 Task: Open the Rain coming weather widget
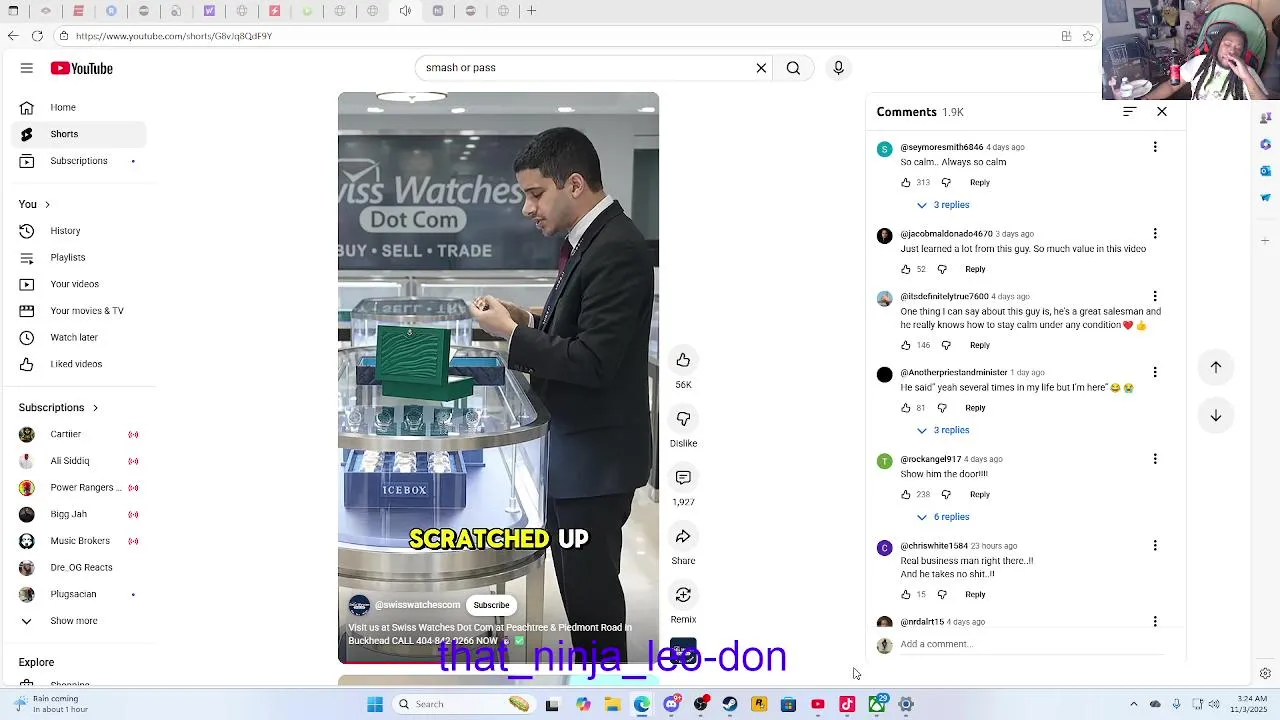pos(52,704)
